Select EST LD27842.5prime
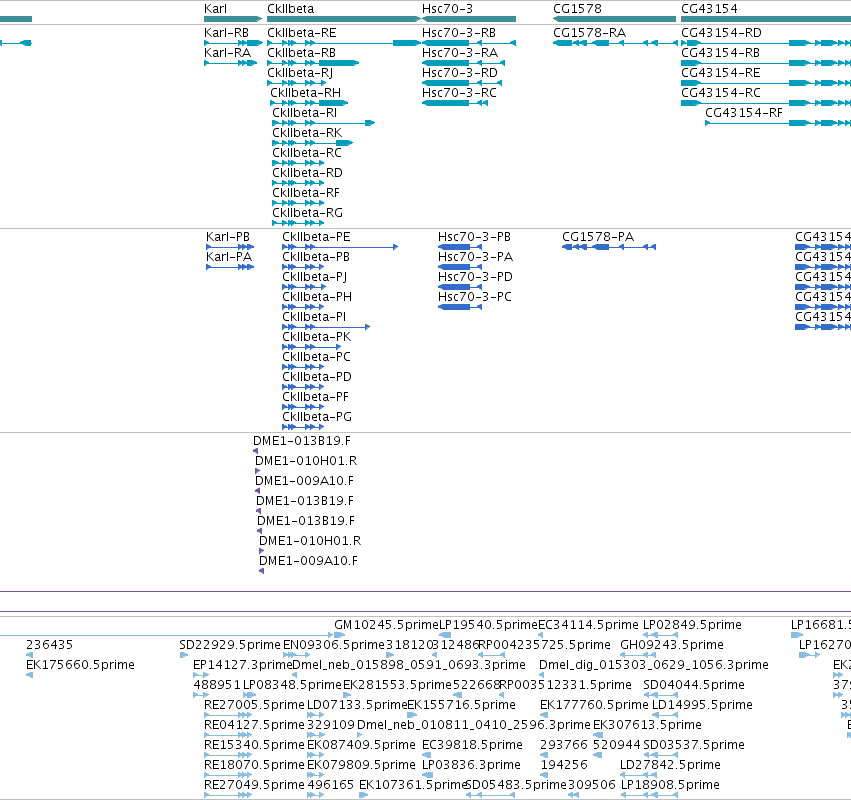The width and height of the screenshot is (851, 800). tap(671, 765)
